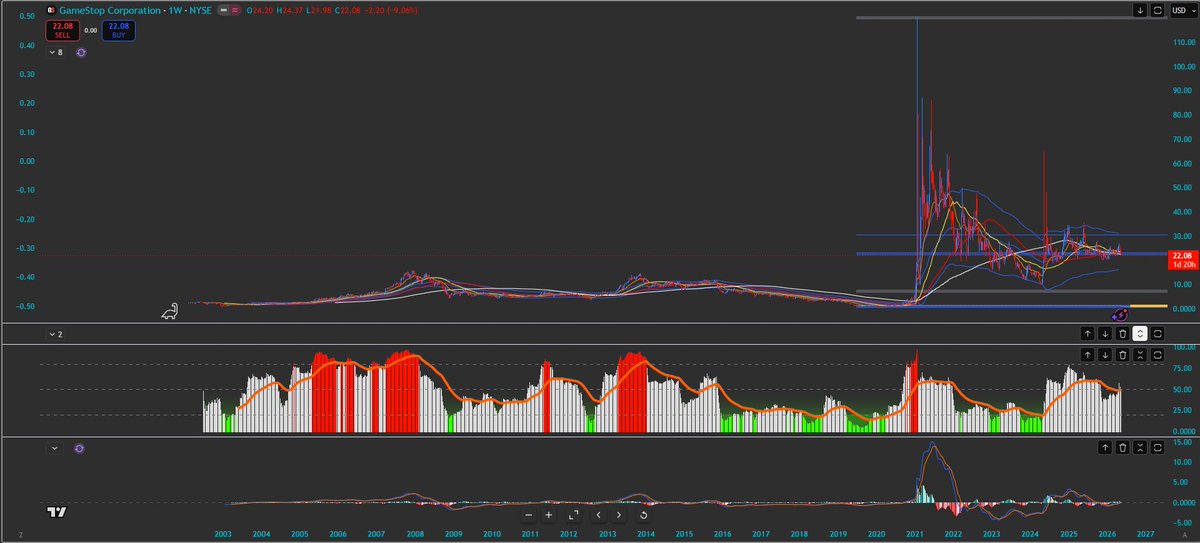The image size is (1200, 543).
Task: Reset the chart view button
Action: [x=643, y=515]
